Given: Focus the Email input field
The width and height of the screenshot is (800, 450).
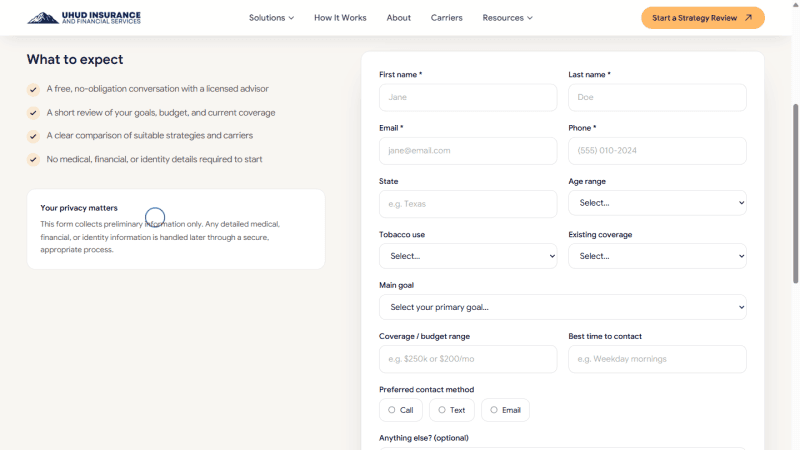Looking at the screenshot, I should (468, 151).
